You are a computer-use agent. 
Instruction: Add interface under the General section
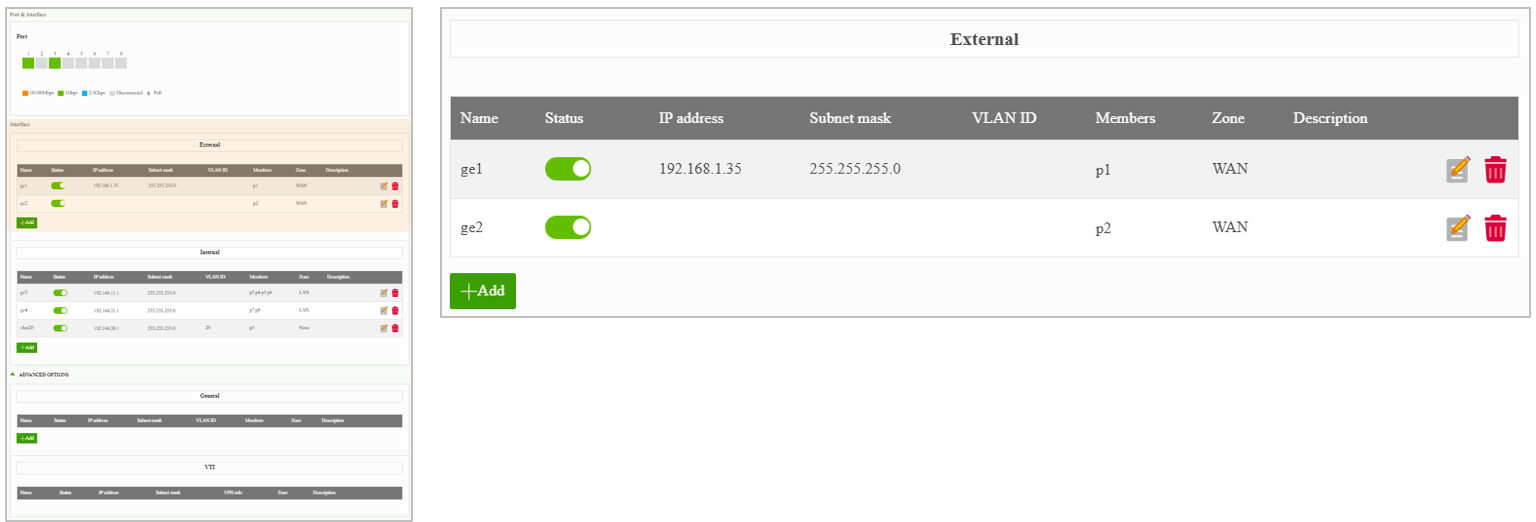pos(27,438)
